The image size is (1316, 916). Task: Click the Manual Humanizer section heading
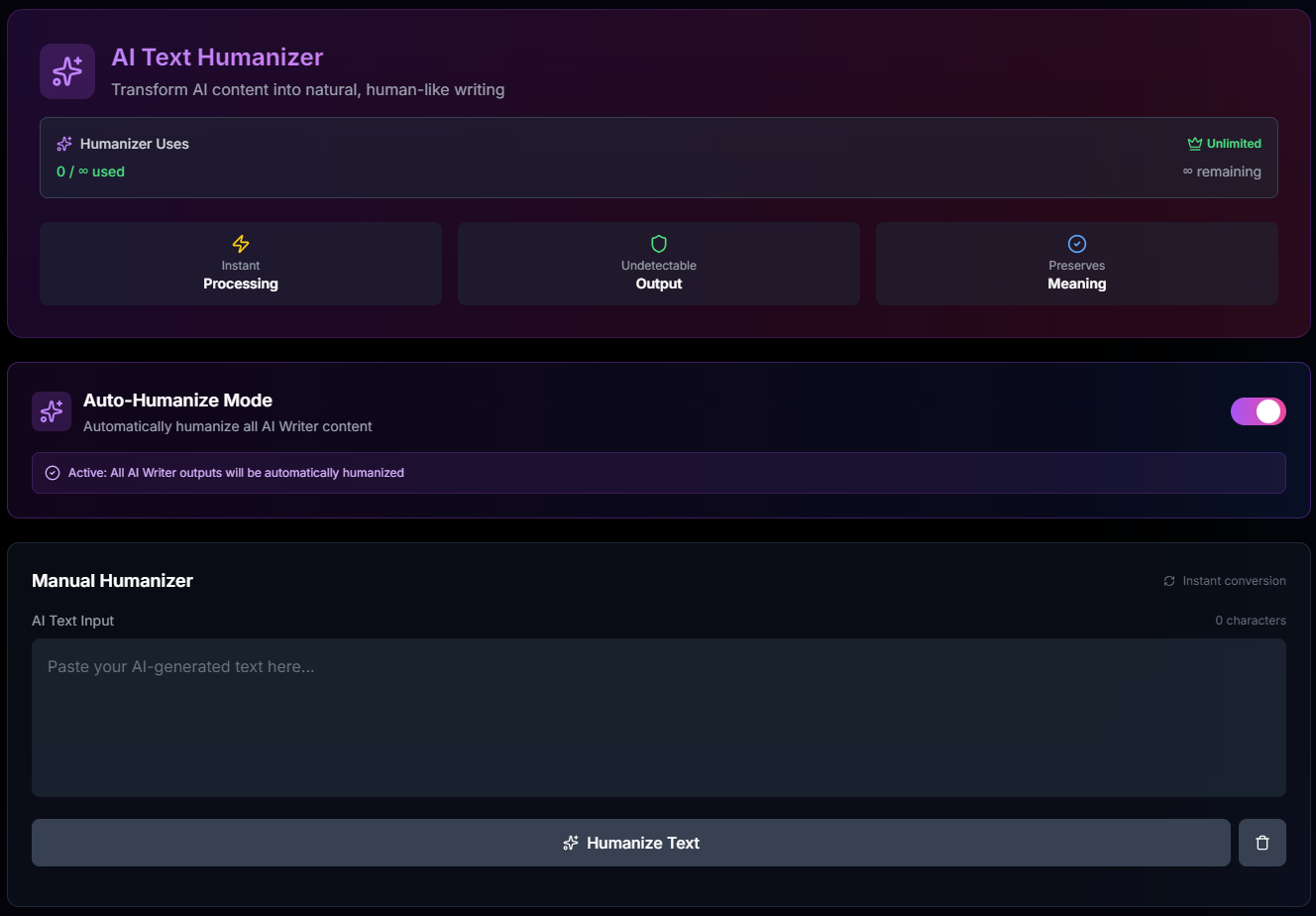tap(112, 580)
